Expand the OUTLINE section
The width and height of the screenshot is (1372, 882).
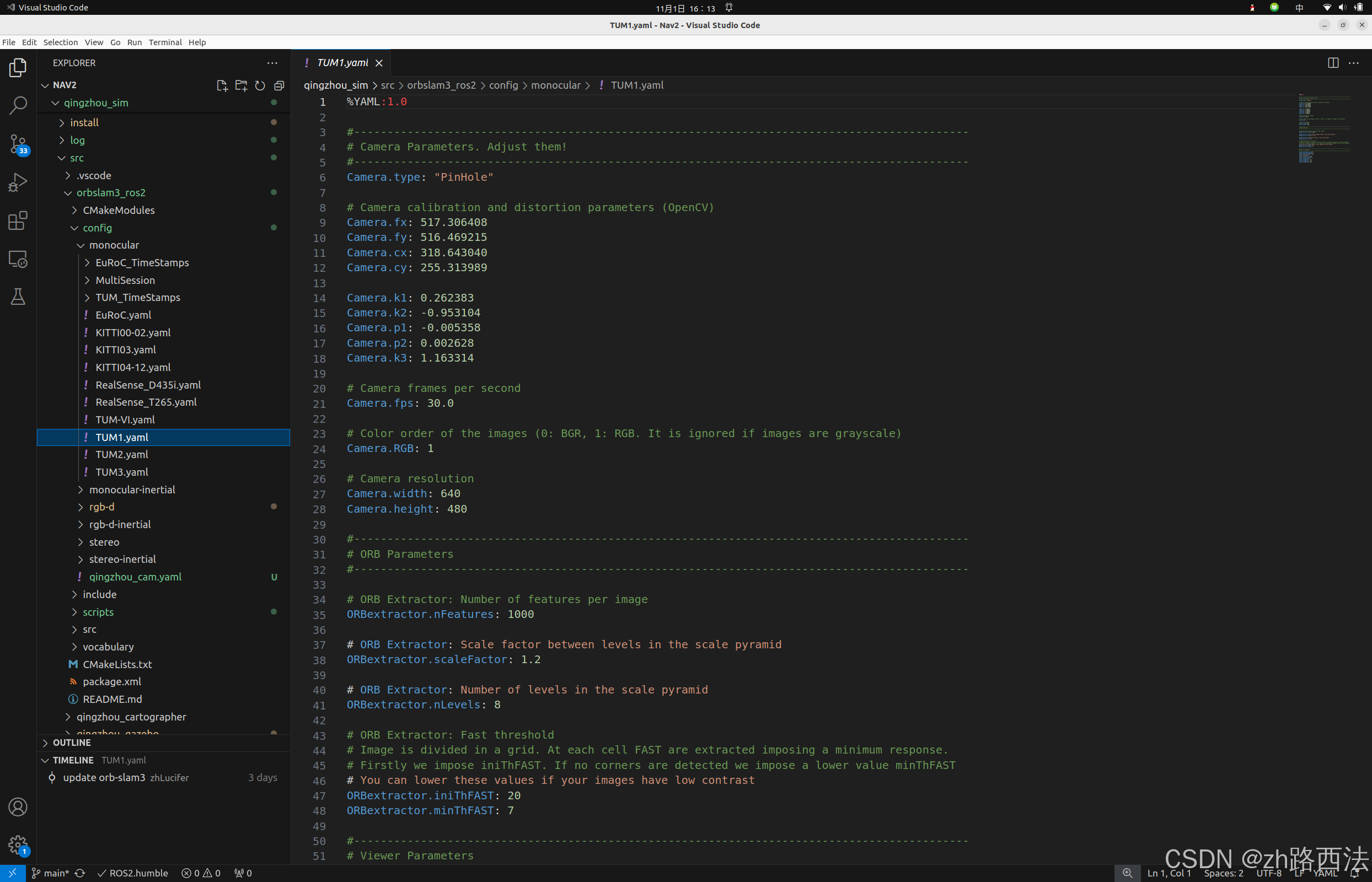point(72,742)
